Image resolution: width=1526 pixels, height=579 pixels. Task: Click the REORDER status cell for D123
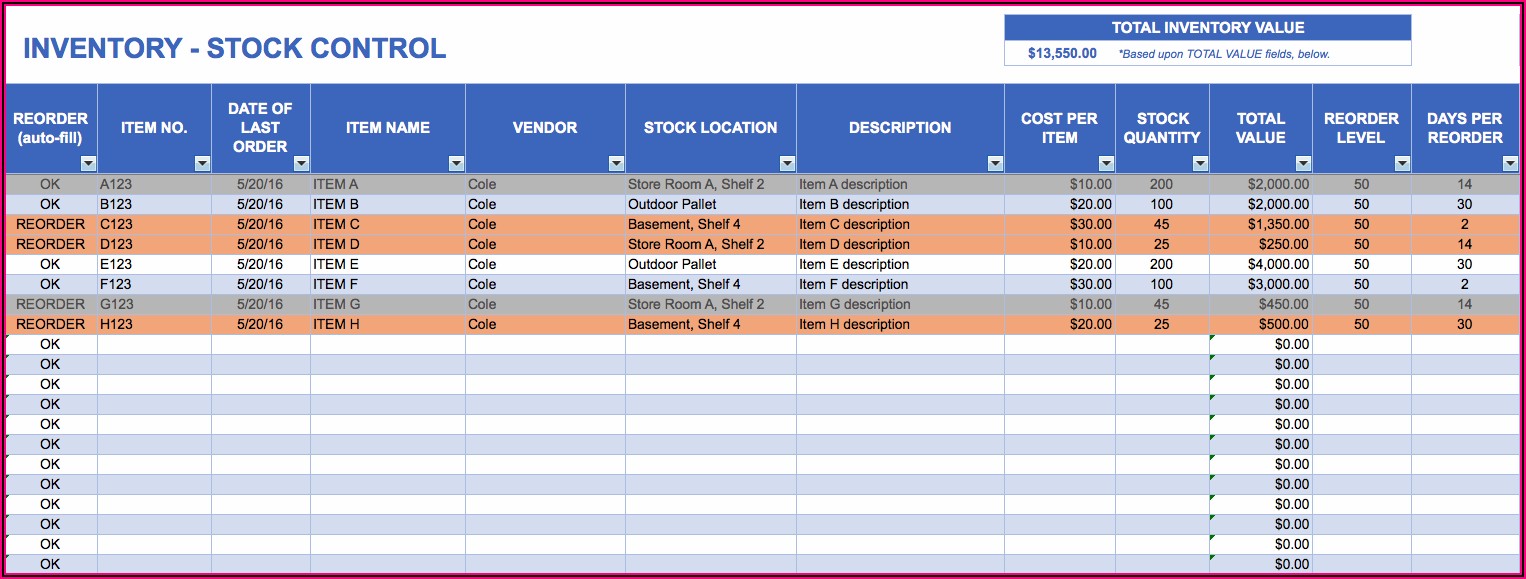pyautogui.click(x=51, y=244)
